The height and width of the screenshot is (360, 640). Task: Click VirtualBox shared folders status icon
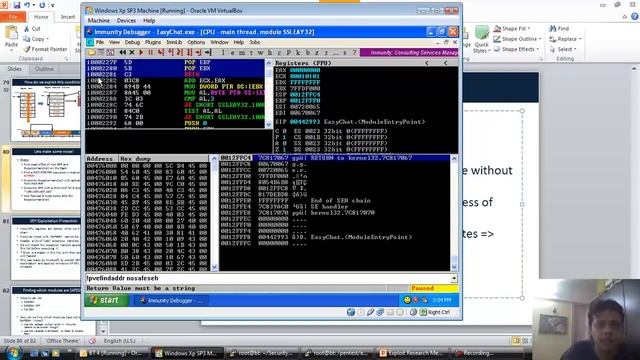[x=390, y=312]
